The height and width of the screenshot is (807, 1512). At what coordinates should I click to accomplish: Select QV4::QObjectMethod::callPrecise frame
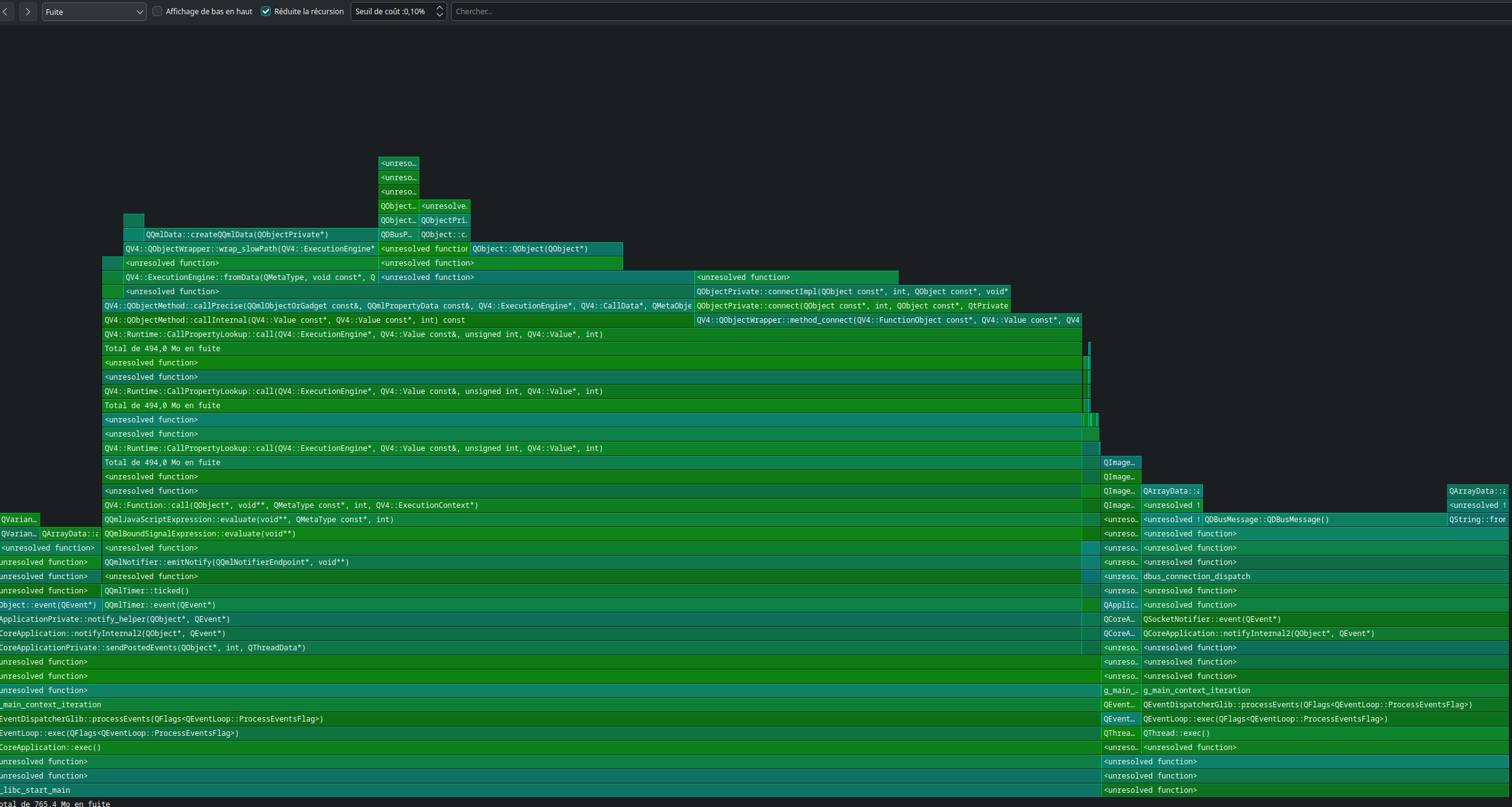tap(398, 306)
